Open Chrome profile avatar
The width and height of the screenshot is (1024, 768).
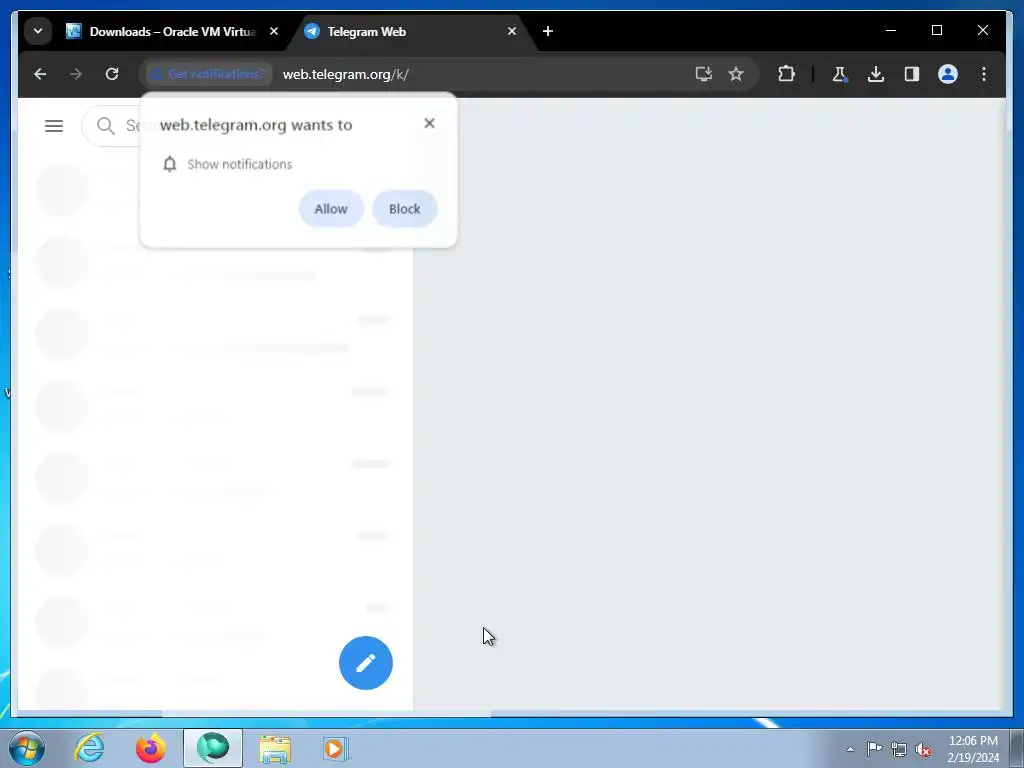pyautogui.click(x=948, y=74)
